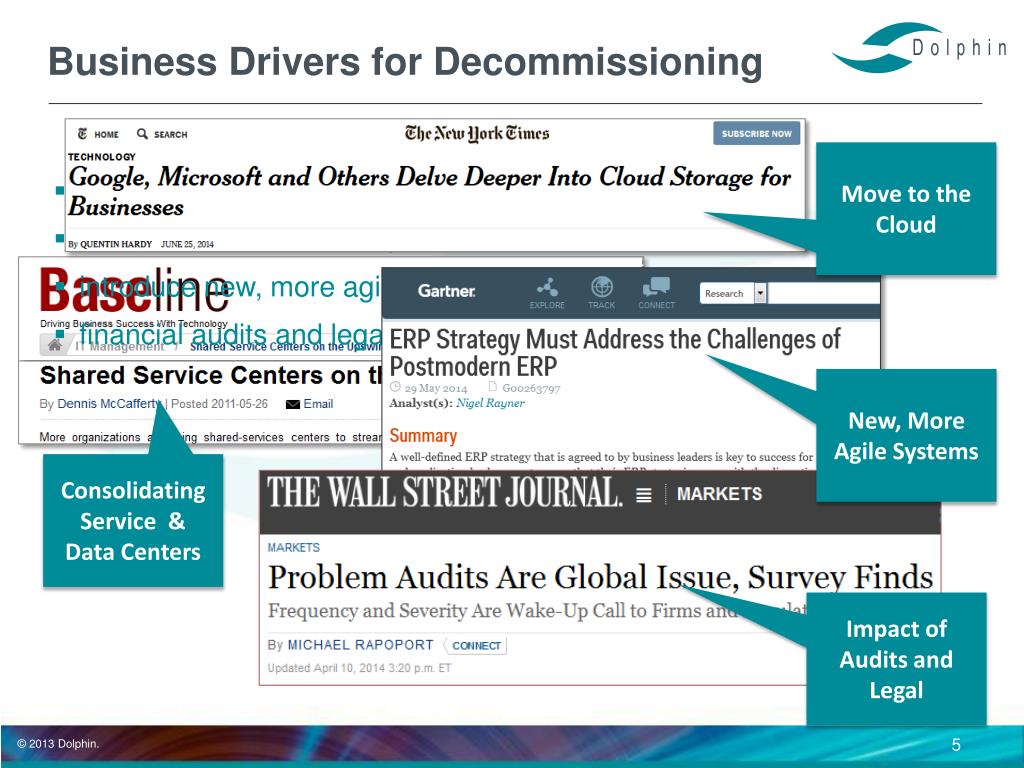Open the Problem Audits headline
Image resolution: width=1024 pixels, height=768 pixels.
click(x=600, y=577)
